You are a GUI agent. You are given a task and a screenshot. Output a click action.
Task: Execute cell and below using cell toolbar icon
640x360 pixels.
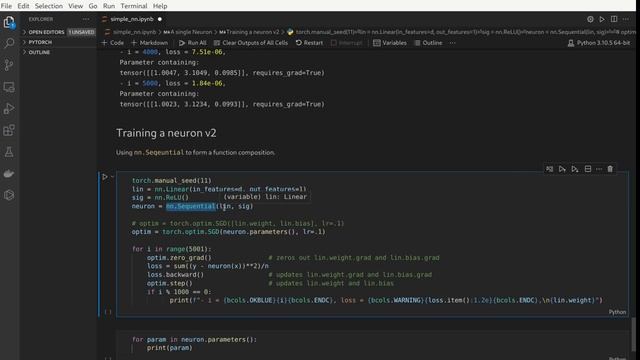[575, 169]
